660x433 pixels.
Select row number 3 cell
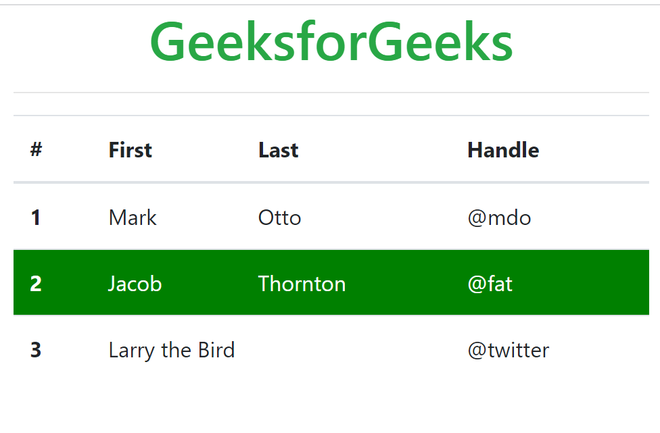[36, 350]
